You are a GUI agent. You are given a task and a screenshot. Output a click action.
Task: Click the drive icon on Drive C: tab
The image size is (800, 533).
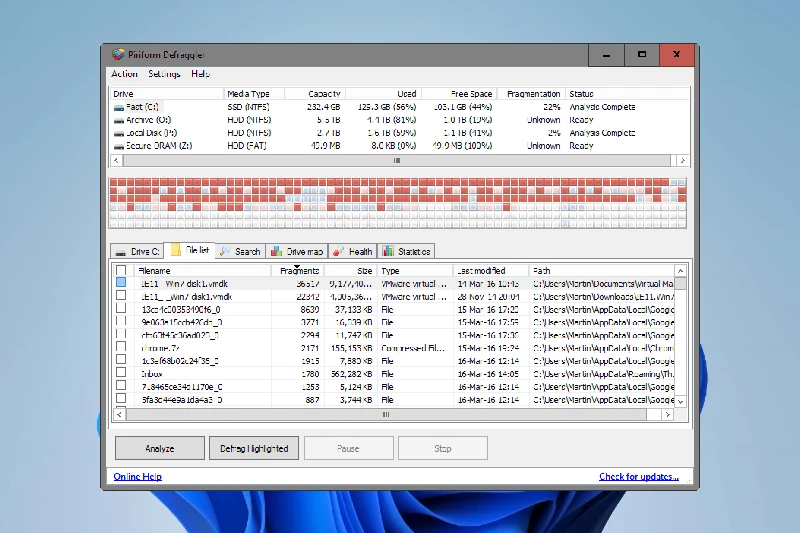point(120,252)
